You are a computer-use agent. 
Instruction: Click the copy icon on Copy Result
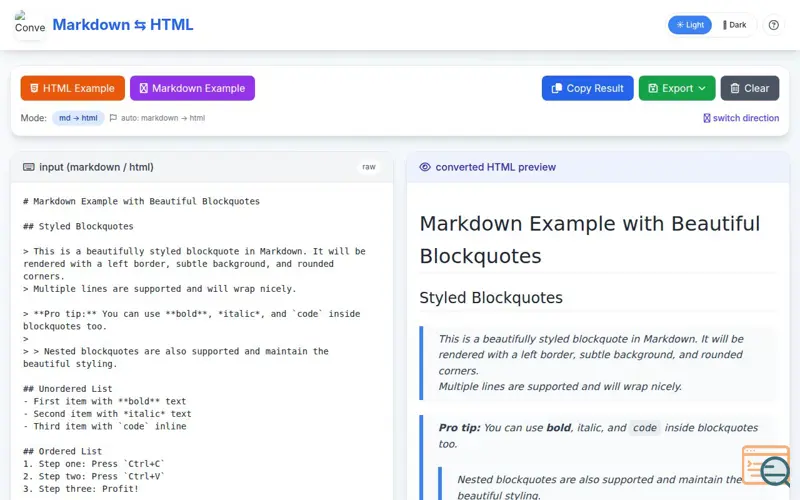pos(557,88)
